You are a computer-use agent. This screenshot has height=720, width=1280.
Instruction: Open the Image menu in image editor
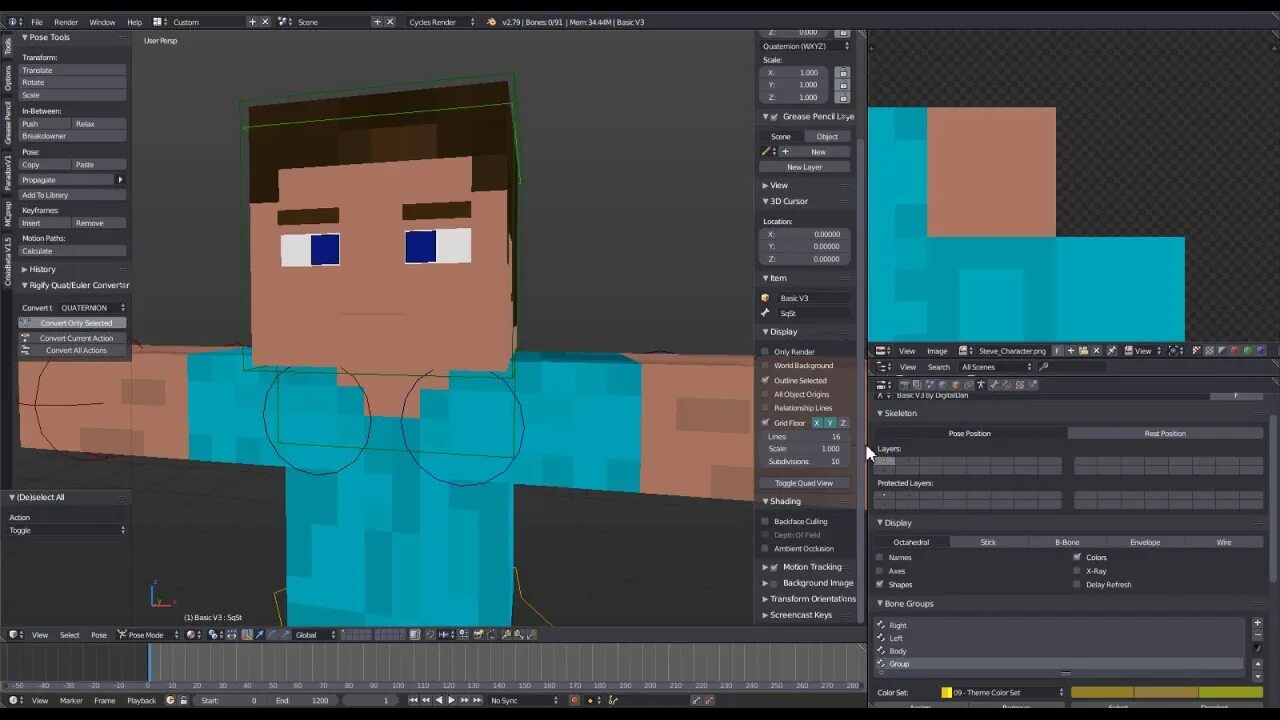coord(937,351)
